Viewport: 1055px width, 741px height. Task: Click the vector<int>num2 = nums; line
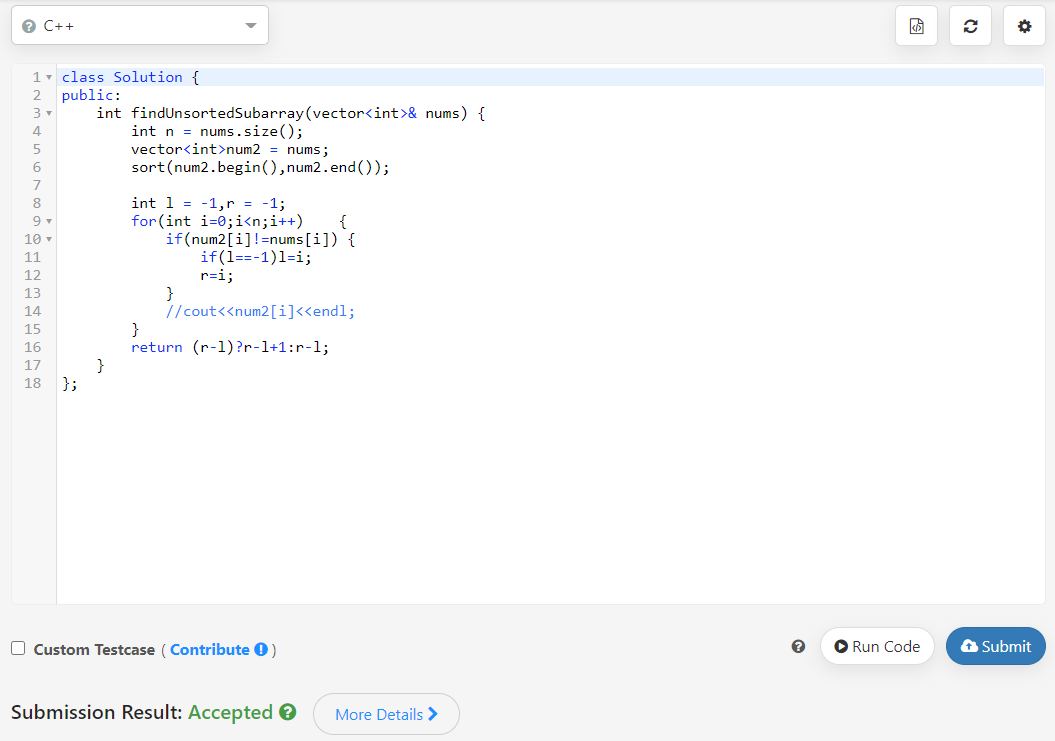(x=229, y=149)
